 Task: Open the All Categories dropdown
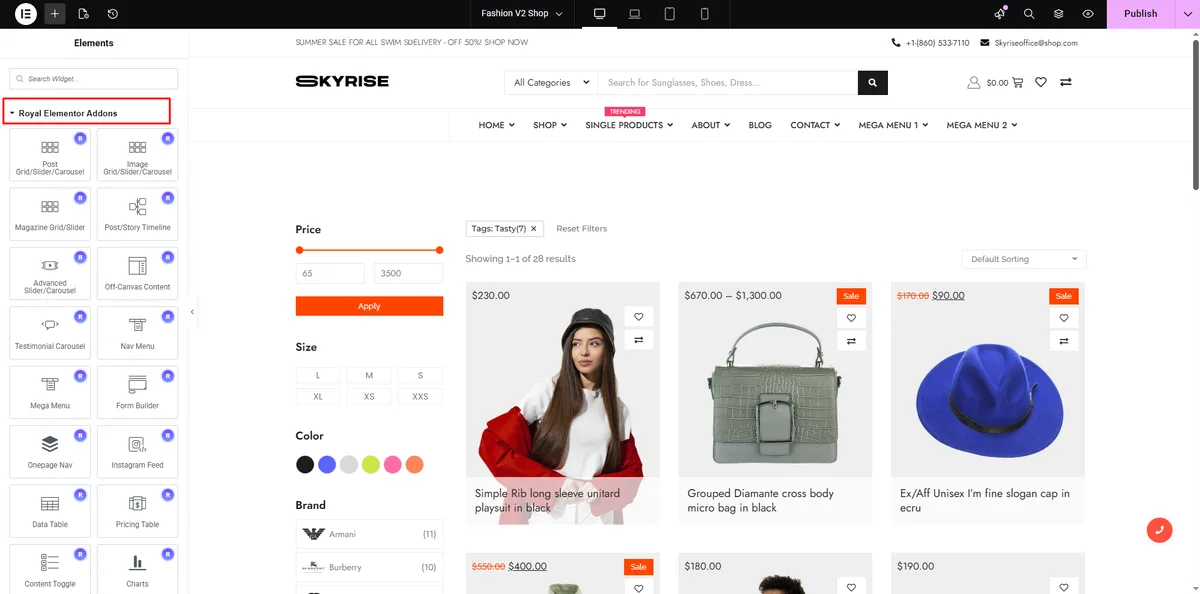[551, 83]
